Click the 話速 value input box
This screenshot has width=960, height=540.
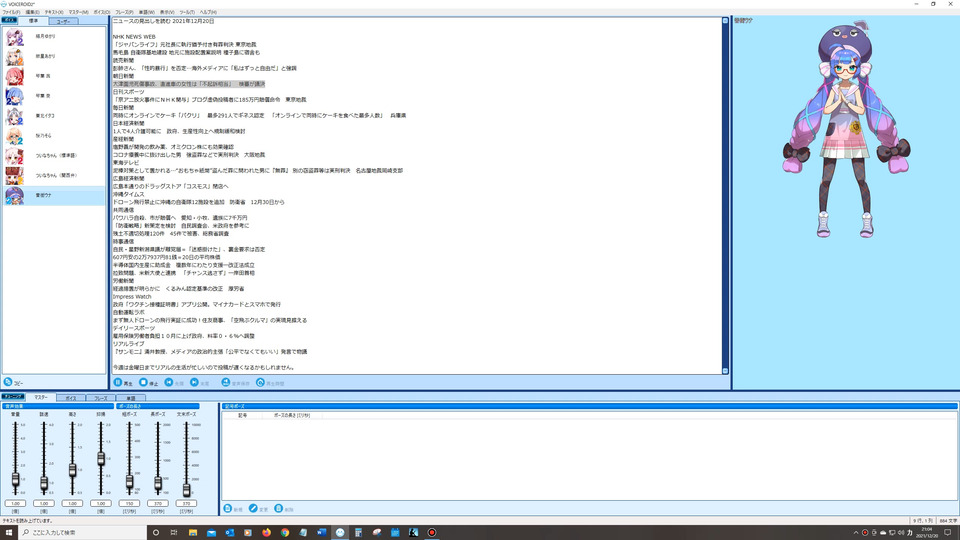[44, 503]
